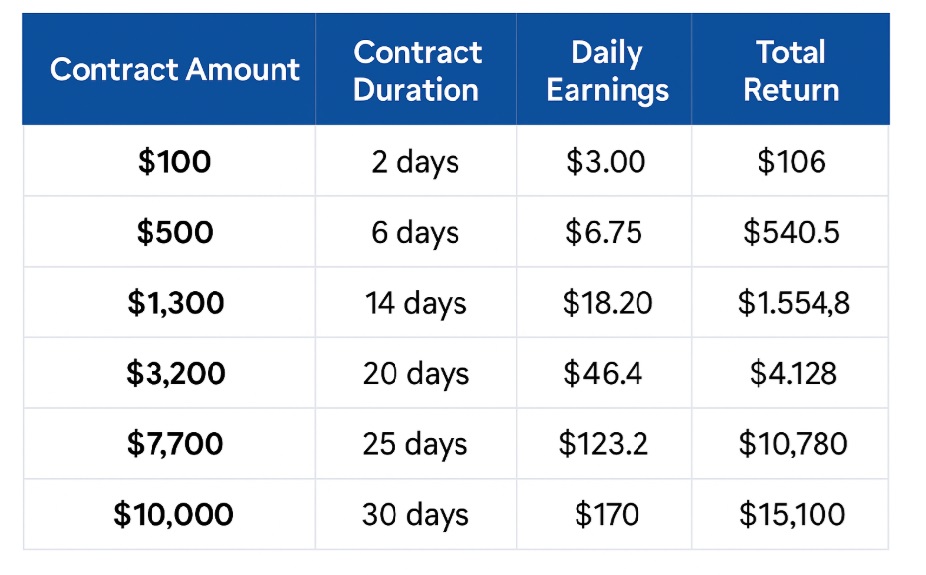Click the $540.5 total return cell
The width and height of the screenshot is (926, 575).
[x=791, y=232]
